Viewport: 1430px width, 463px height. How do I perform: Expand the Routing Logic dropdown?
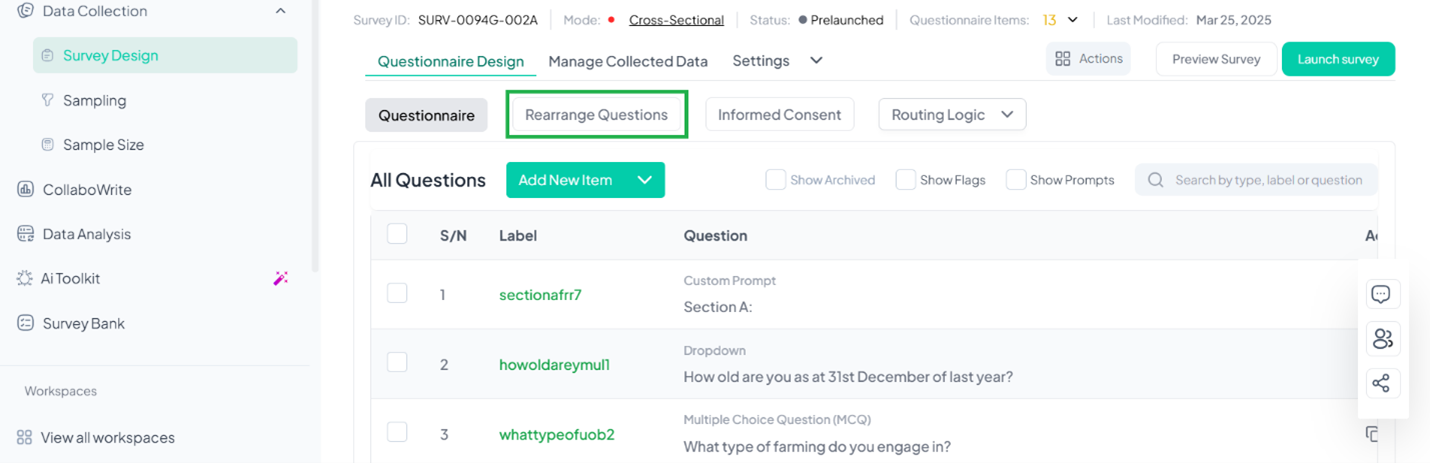click(x=952, y=115)
